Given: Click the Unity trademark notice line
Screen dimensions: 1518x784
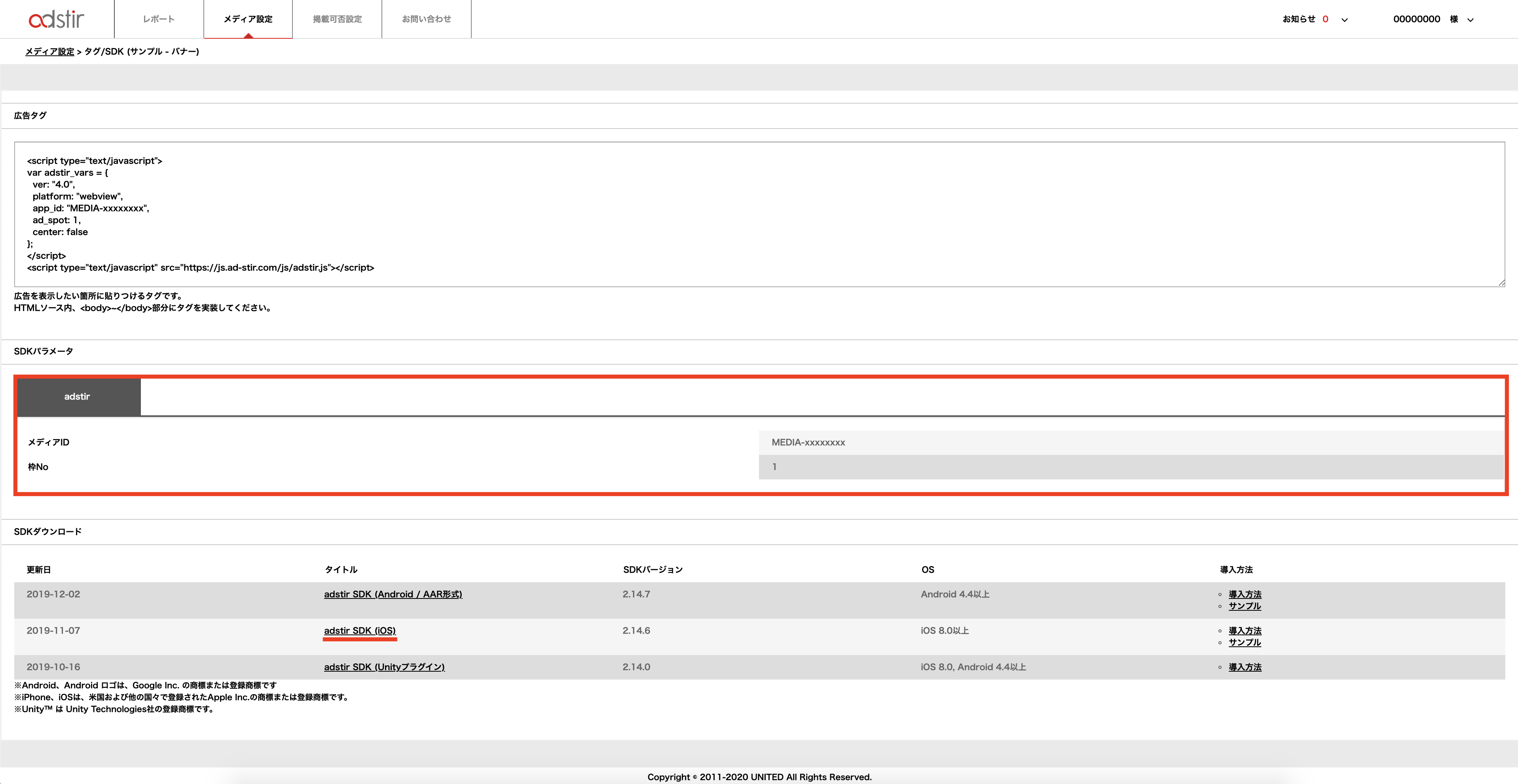Looking at the screenshot, I should click(x=114, y=709).
